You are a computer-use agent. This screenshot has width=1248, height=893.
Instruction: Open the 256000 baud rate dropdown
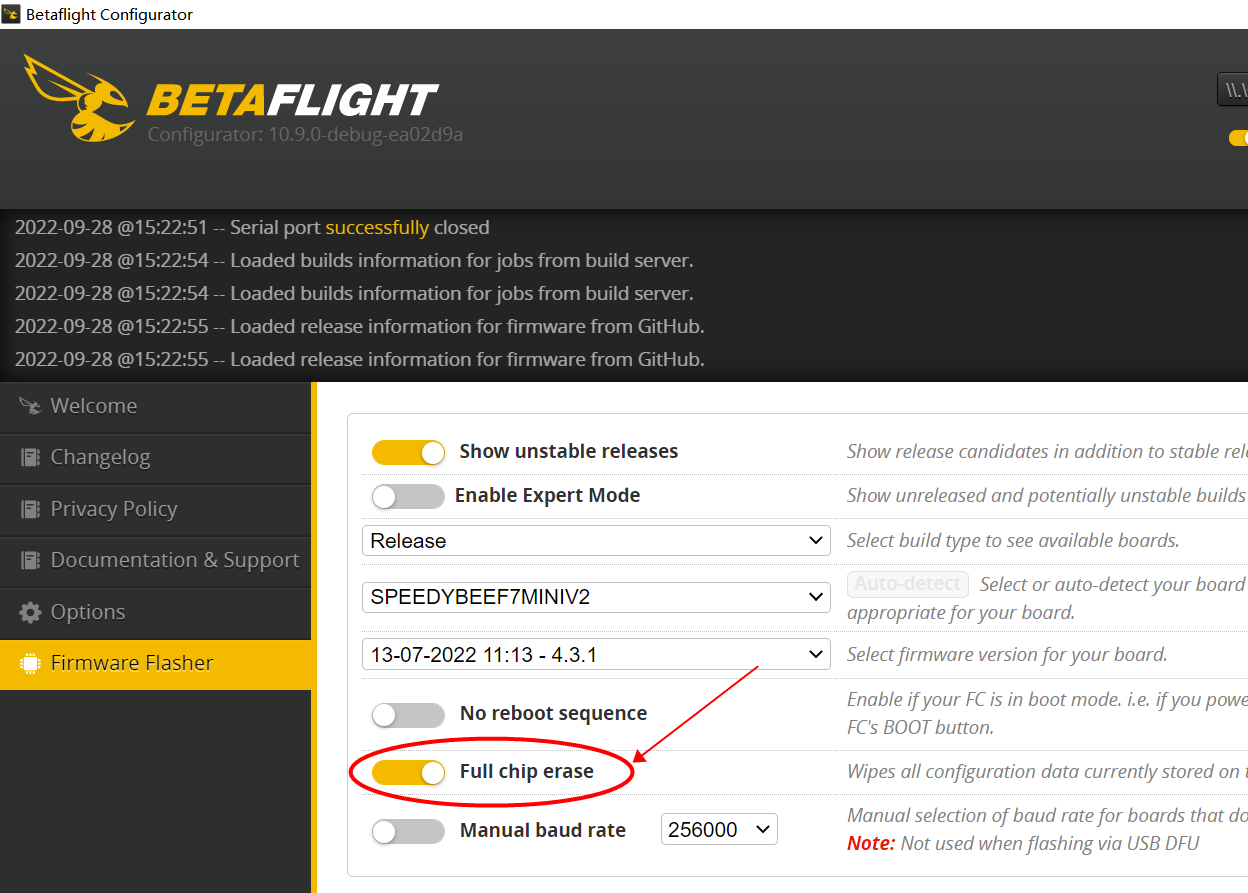pos(719,830)
